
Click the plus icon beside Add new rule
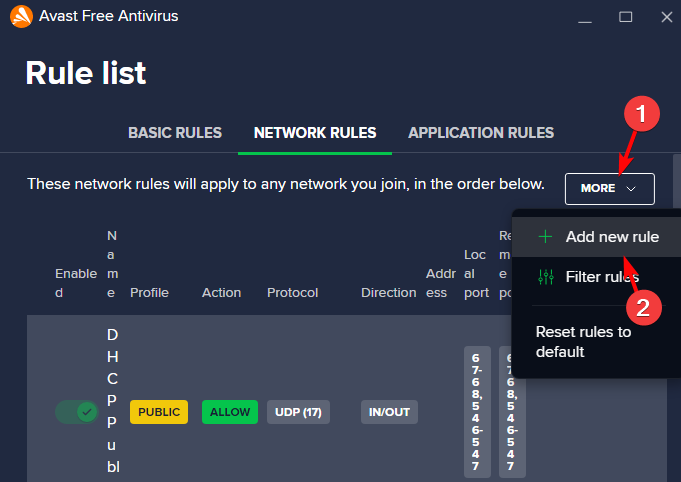[545, 237]
